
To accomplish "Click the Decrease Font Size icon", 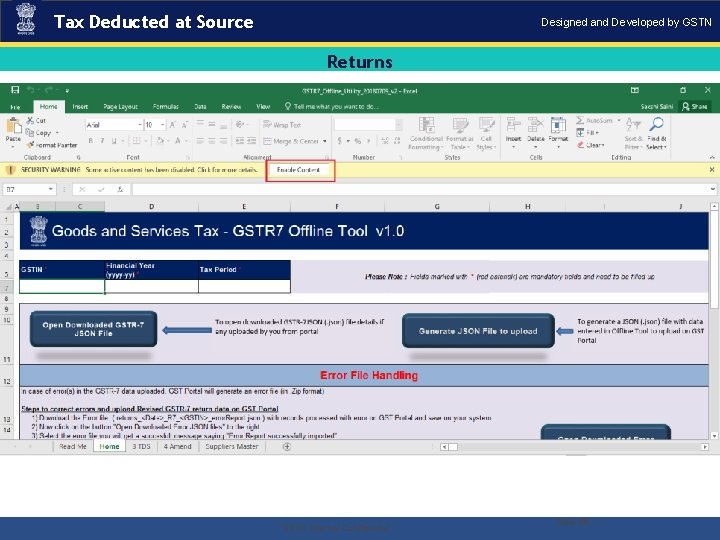I will [x=185, y=125].
